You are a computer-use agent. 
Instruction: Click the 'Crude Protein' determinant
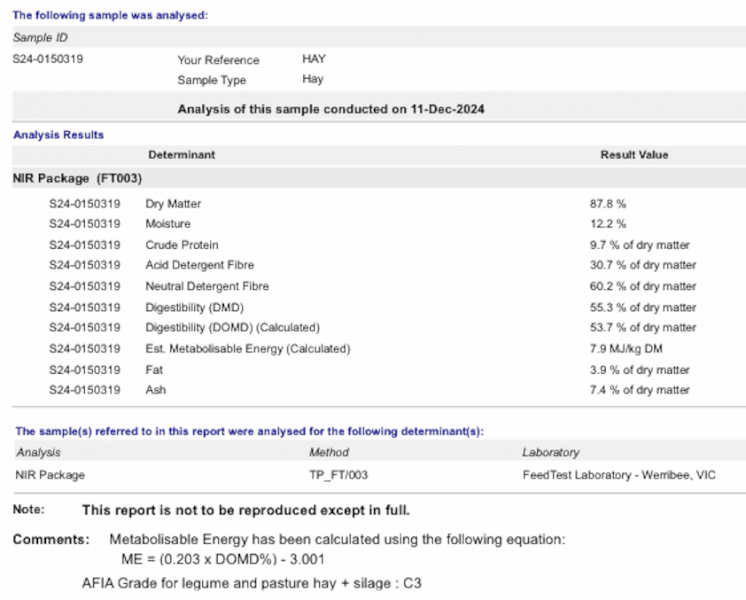click(x=182, y=245)
